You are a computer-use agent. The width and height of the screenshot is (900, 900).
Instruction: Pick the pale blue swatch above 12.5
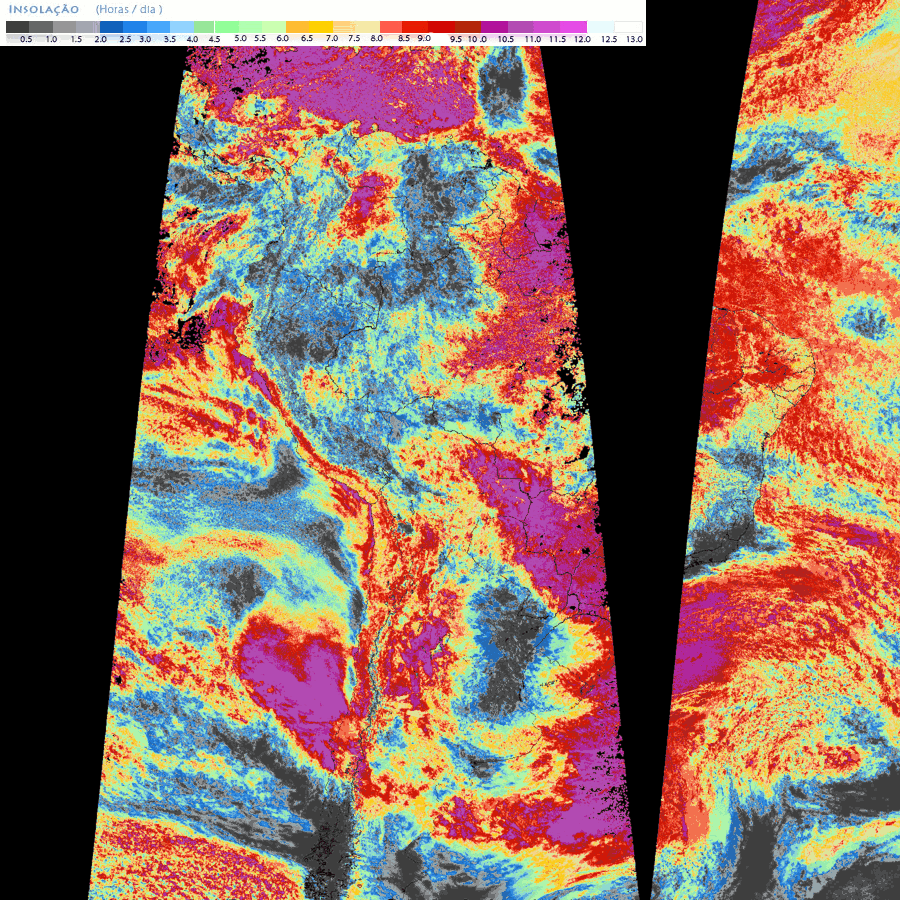[600, 27]
